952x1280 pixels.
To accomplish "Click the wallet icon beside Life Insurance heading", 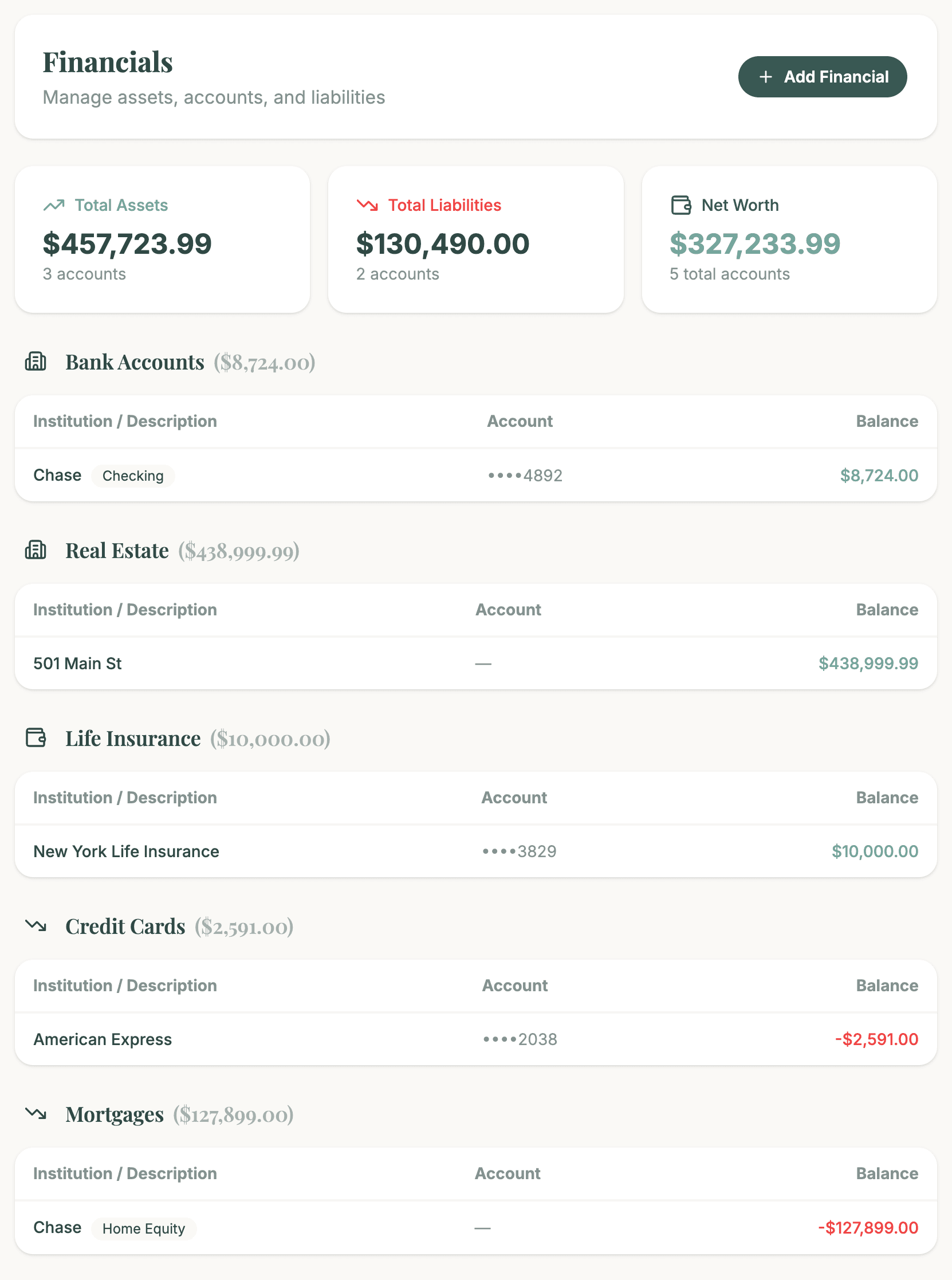I will click(36, 737).
